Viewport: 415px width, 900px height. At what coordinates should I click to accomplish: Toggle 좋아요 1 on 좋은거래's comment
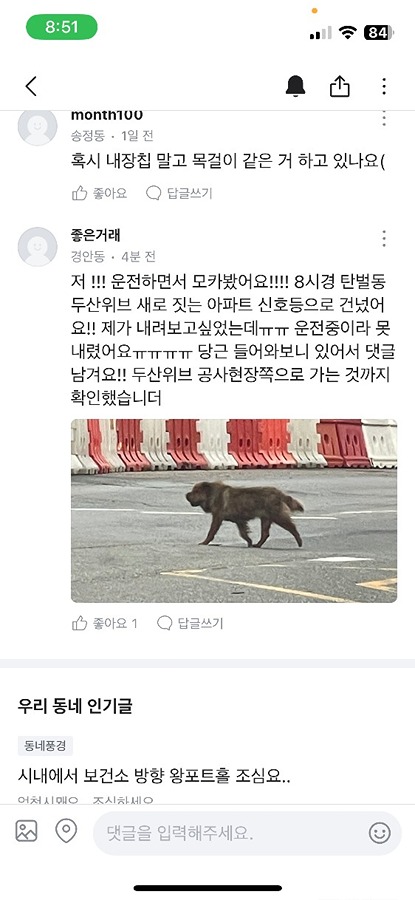[104, 623]
